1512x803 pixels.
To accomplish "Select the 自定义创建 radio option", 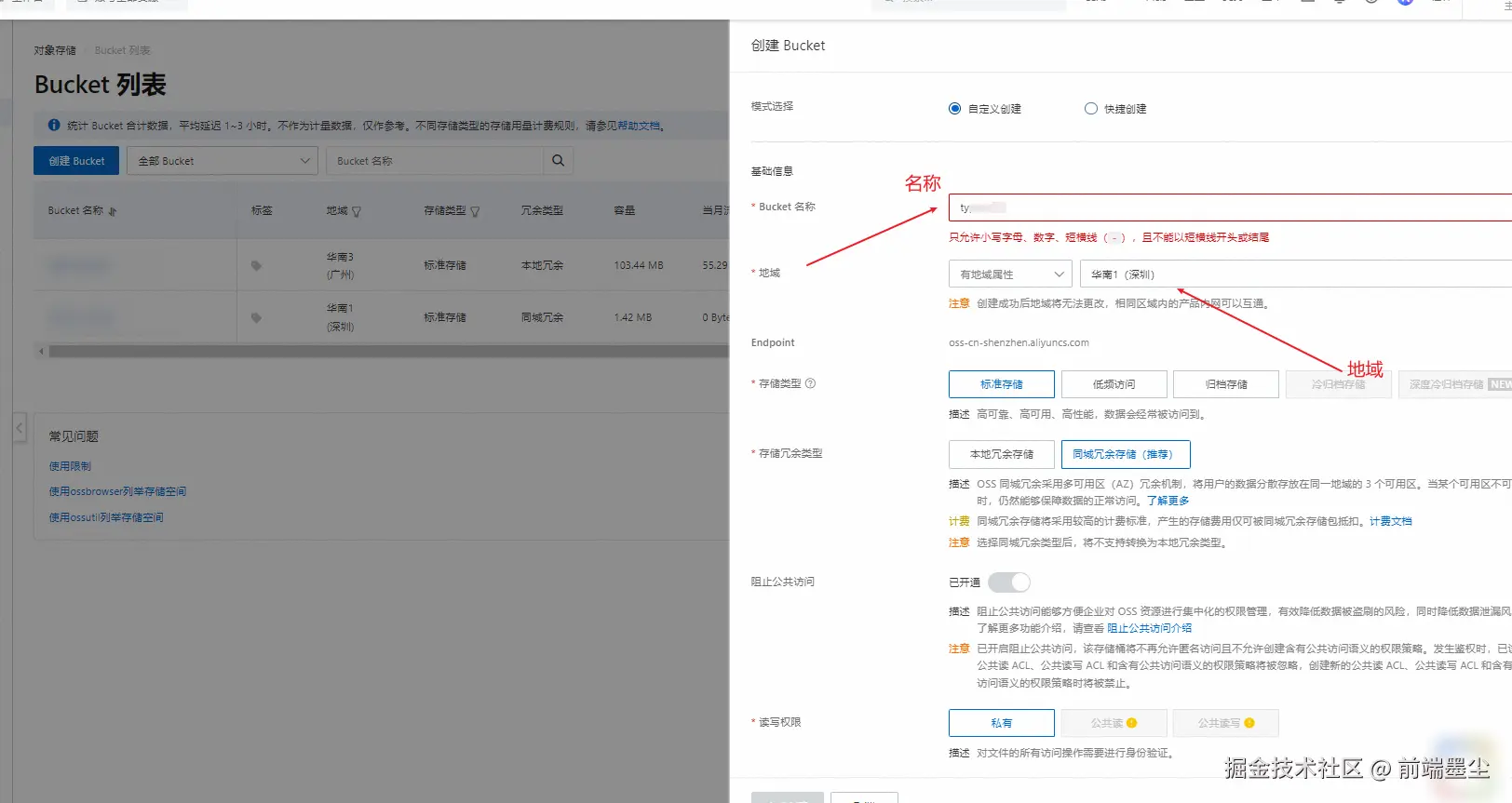I will click(955, 109).
